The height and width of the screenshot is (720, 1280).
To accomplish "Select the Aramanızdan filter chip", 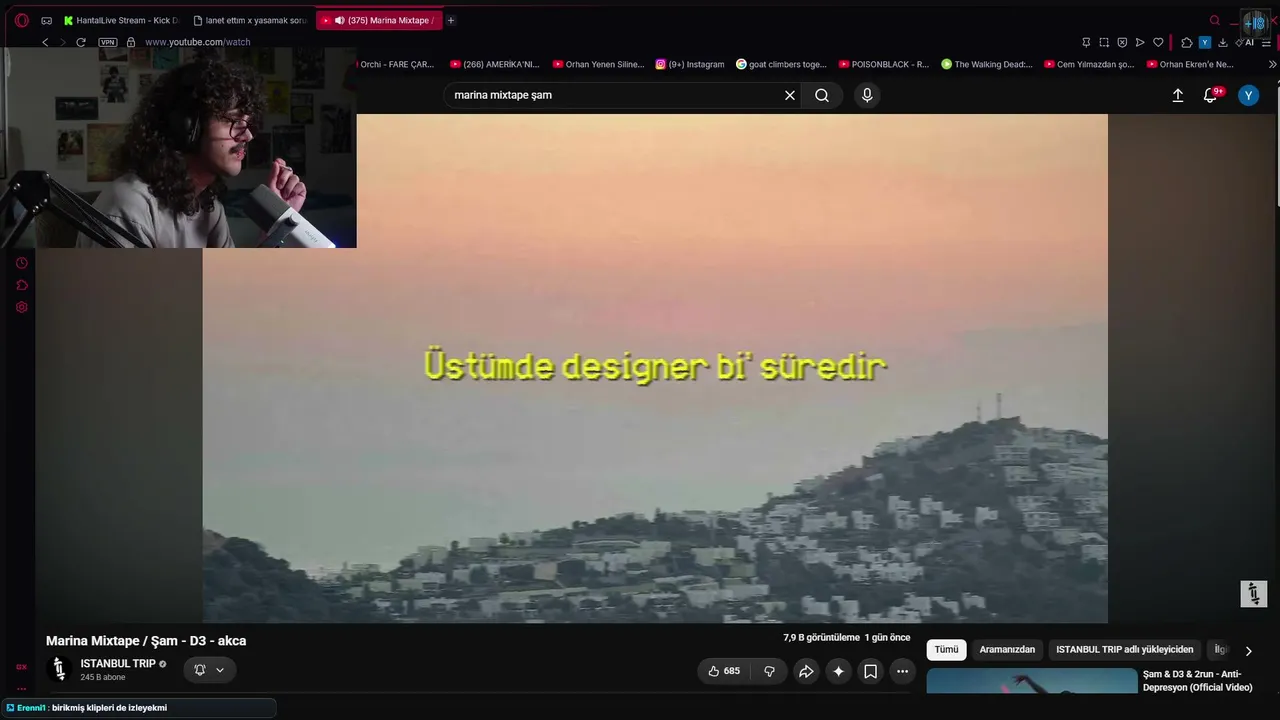I will 1007,650.
